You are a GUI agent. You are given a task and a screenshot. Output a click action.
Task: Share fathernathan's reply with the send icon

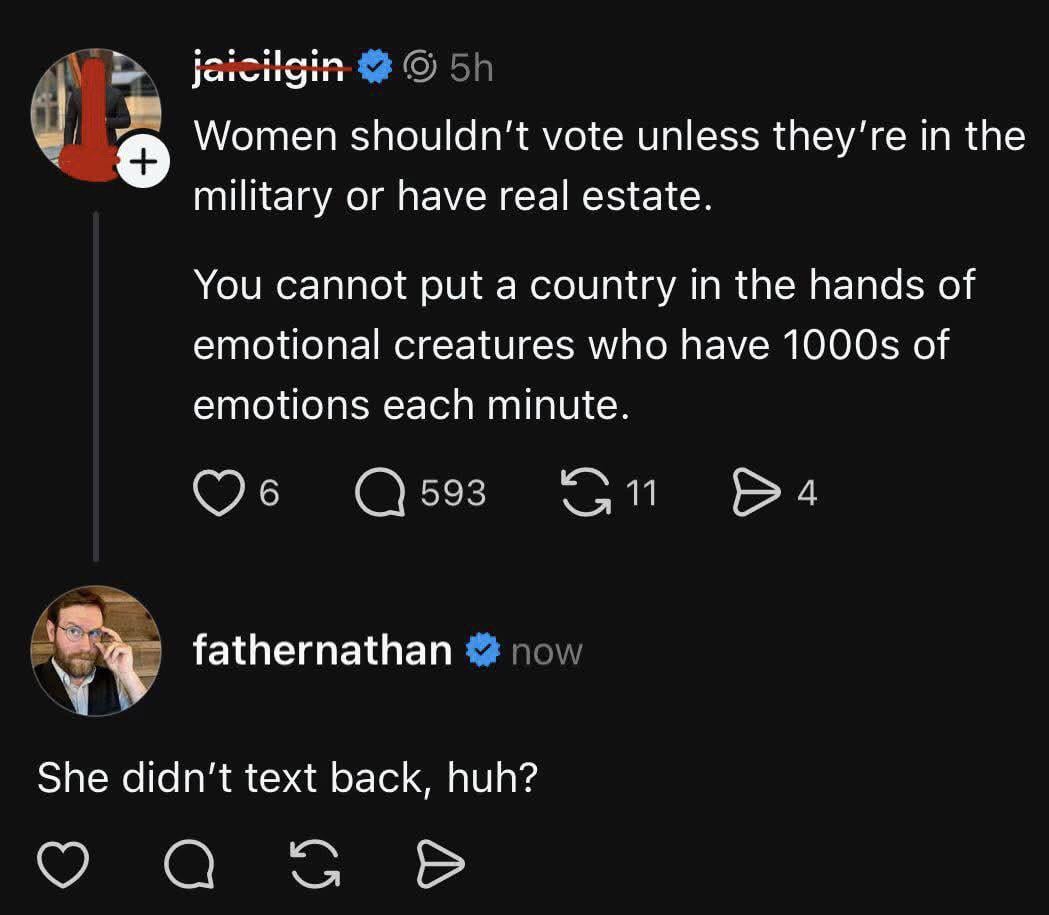point(440,865)
